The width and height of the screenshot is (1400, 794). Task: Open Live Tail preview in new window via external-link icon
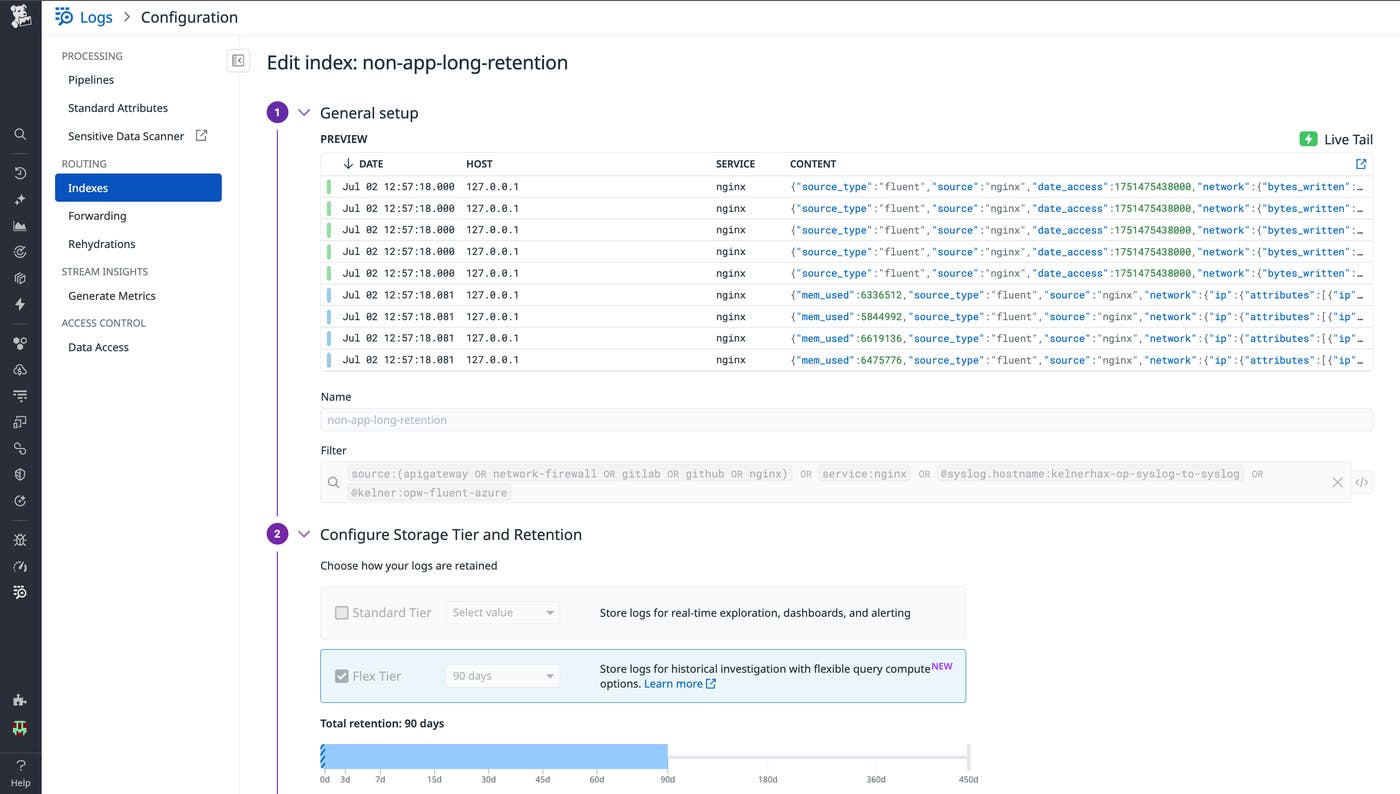1362,162
